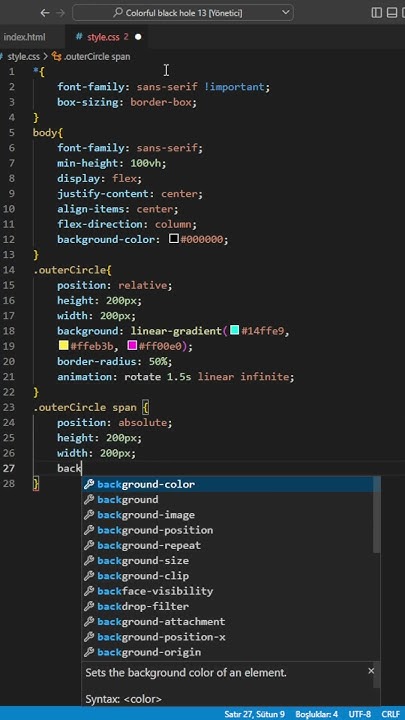Viewport: 405px width, 720px height.
Task: Pick backdrop-filter from the list
Action: coord(228,607)
